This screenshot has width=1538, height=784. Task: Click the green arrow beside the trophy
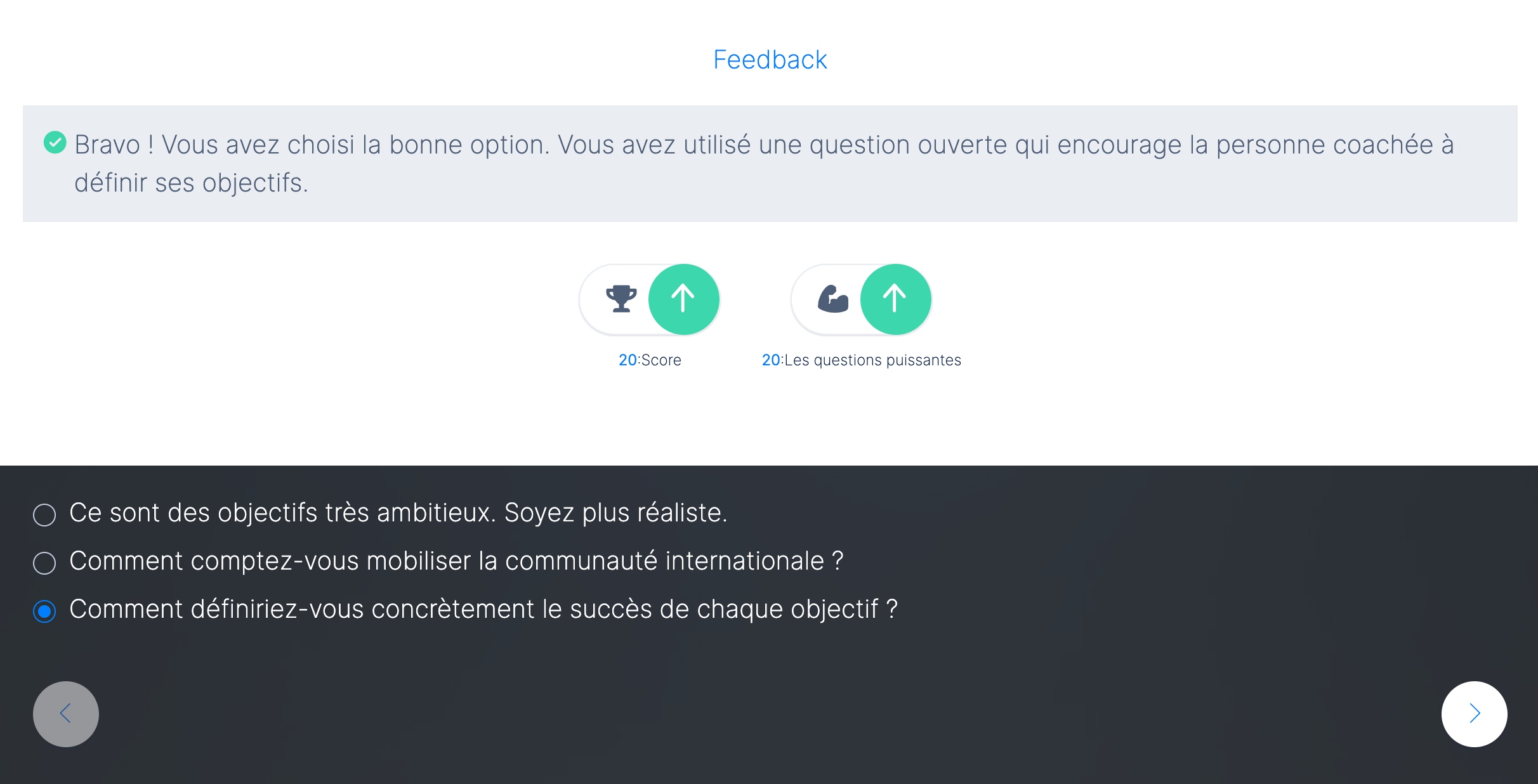click(x=683, y=299)
